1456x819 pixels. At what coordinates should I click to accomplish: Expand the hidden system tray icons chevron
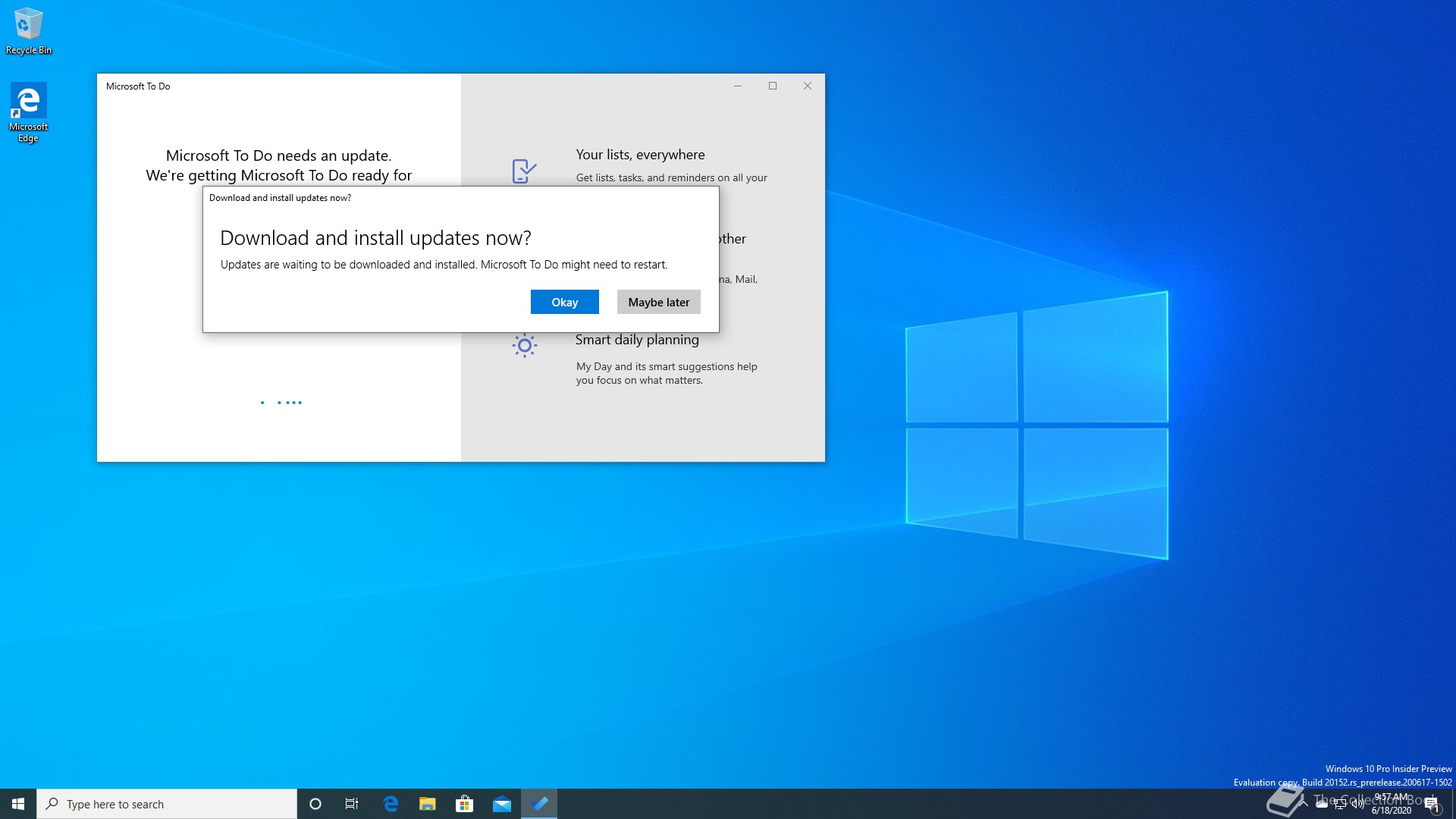1304,804
